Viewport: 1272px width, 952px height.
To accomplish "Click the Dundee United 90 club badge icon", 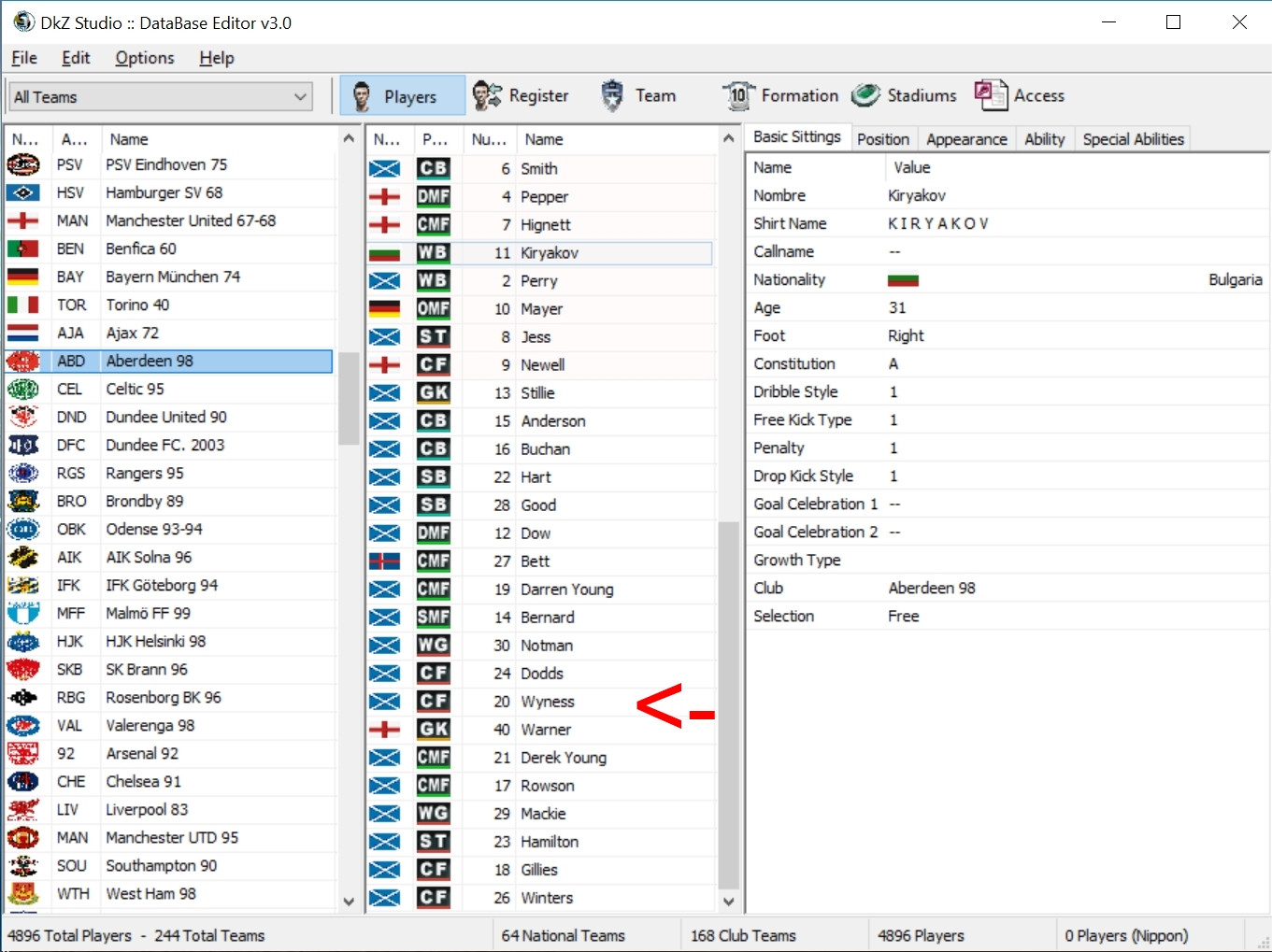I will click(x=23, y=418).
